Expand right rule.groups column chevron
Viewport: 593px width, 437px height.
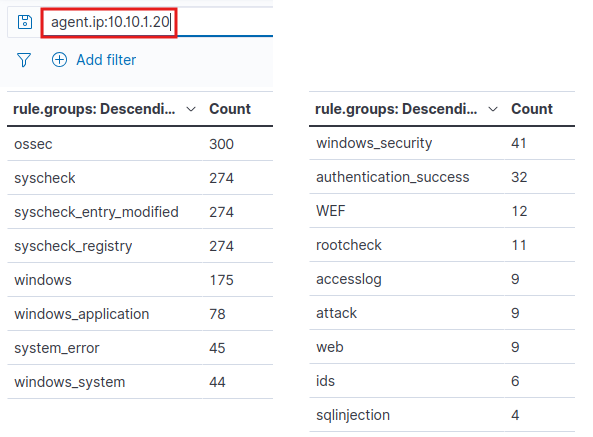coord(493,109)
